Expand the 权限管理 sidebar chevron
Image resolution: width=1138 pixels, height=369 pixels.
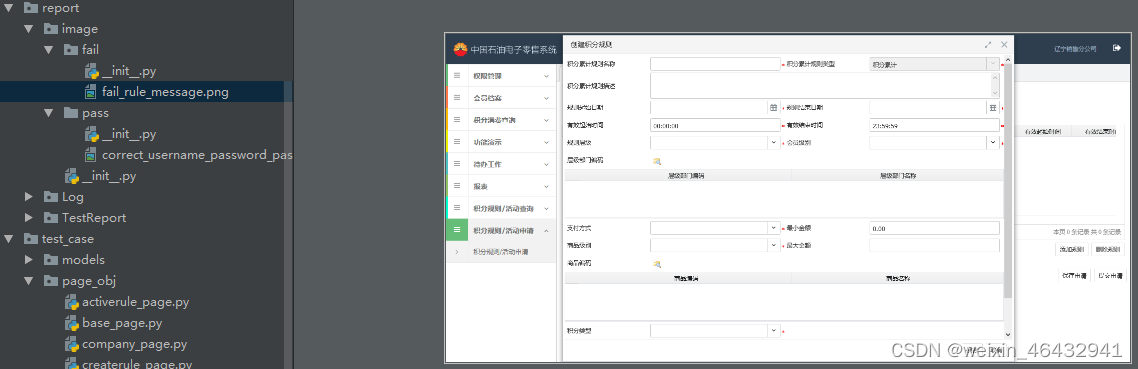point(547,76)
